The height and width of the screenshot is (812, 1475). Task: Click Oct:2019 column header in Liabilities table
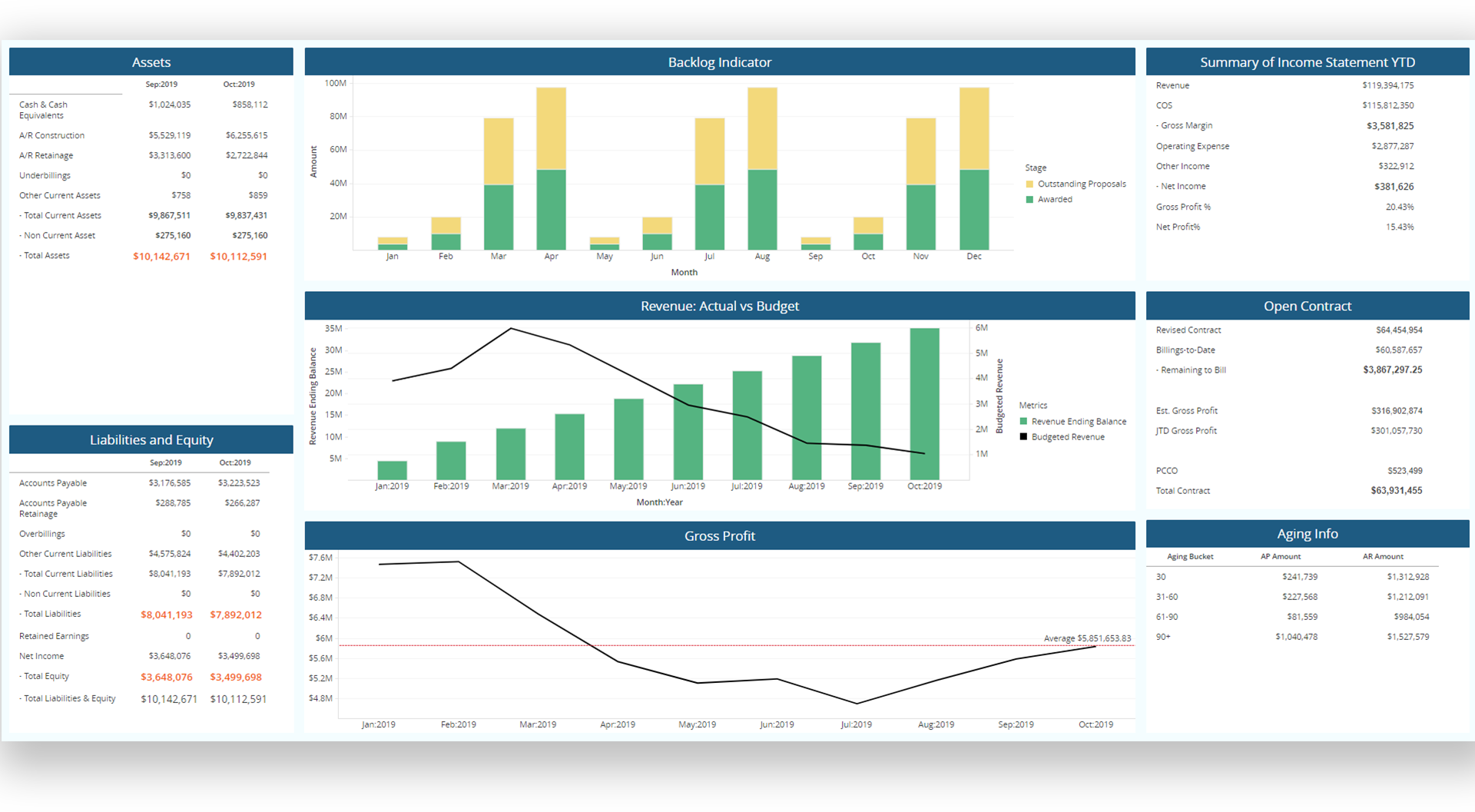[235, 463]
